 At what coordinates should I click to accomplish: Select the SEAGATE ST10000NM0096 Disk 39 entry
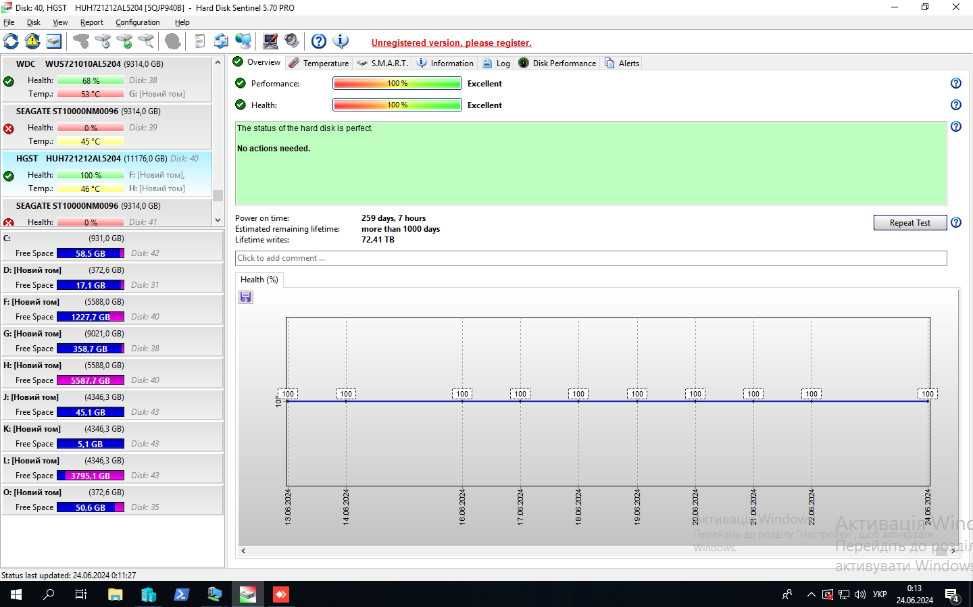(x=107, y=127)
